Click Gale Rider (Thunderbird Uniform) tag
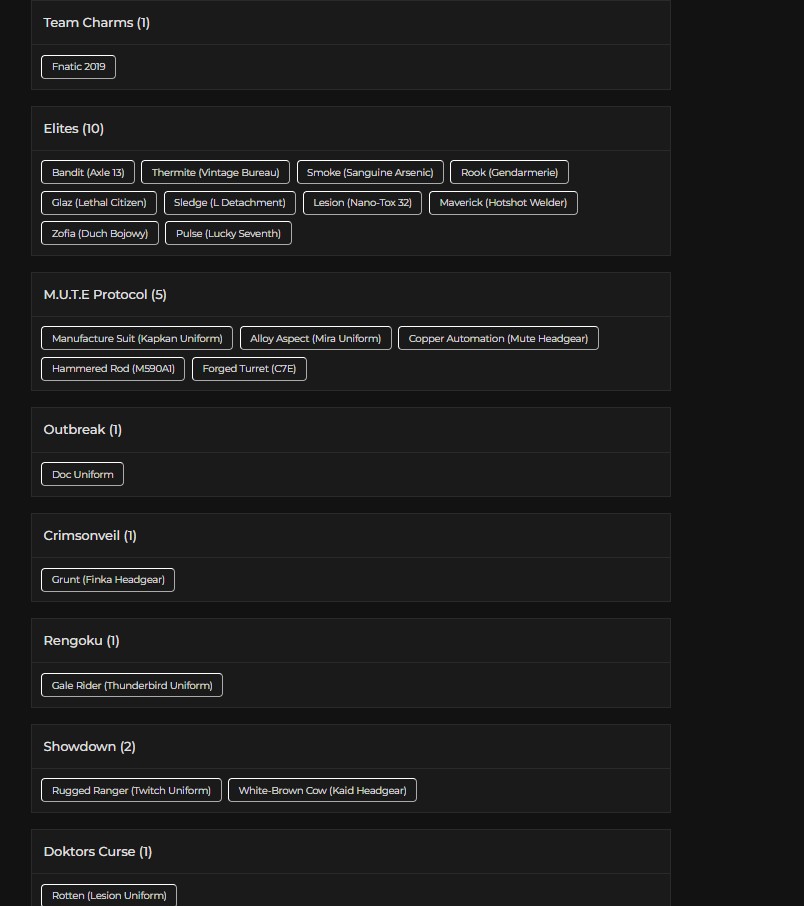This screenshot has height=906, width=804. tap(132, 685)
